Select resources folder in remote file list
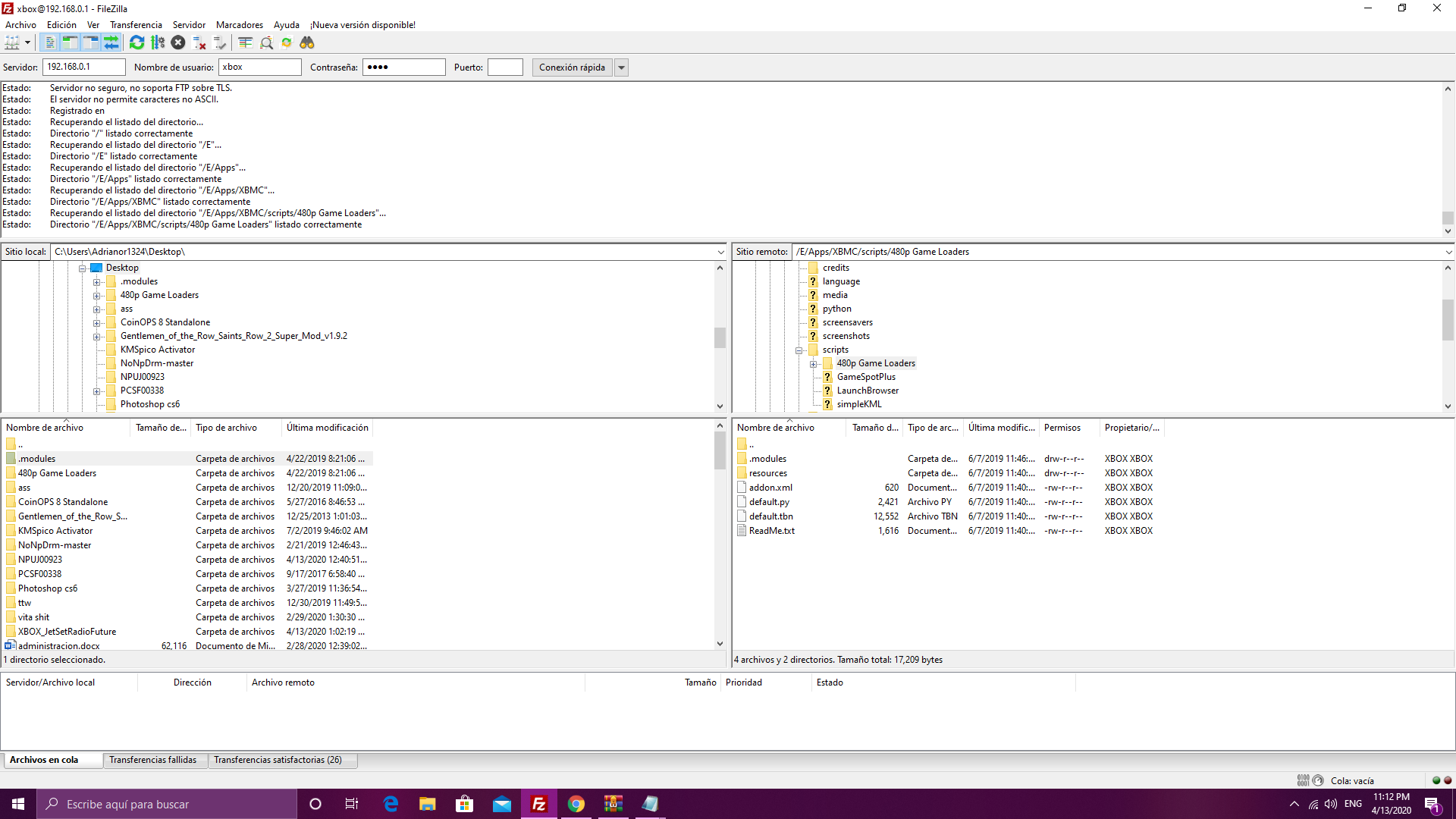 (x=767, y=473)
